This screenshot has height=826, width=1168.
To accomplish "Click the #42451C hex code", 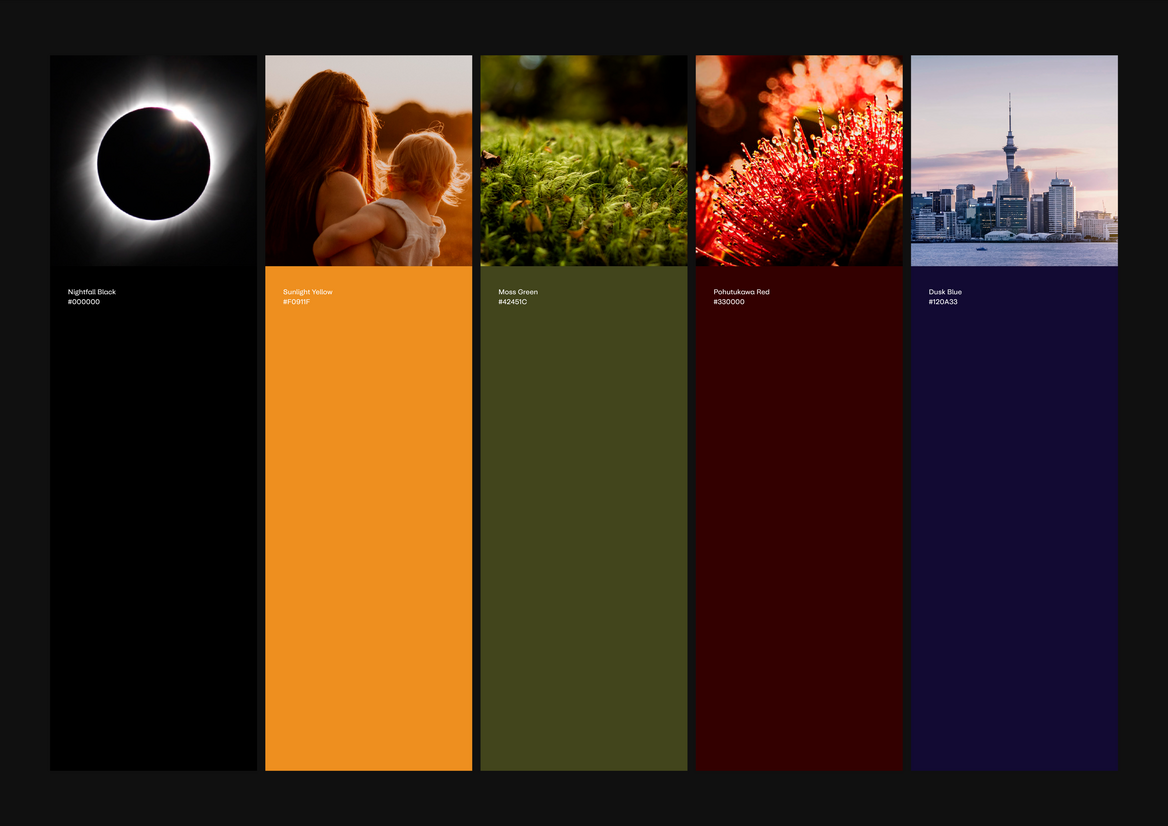I will click(512, 302).
